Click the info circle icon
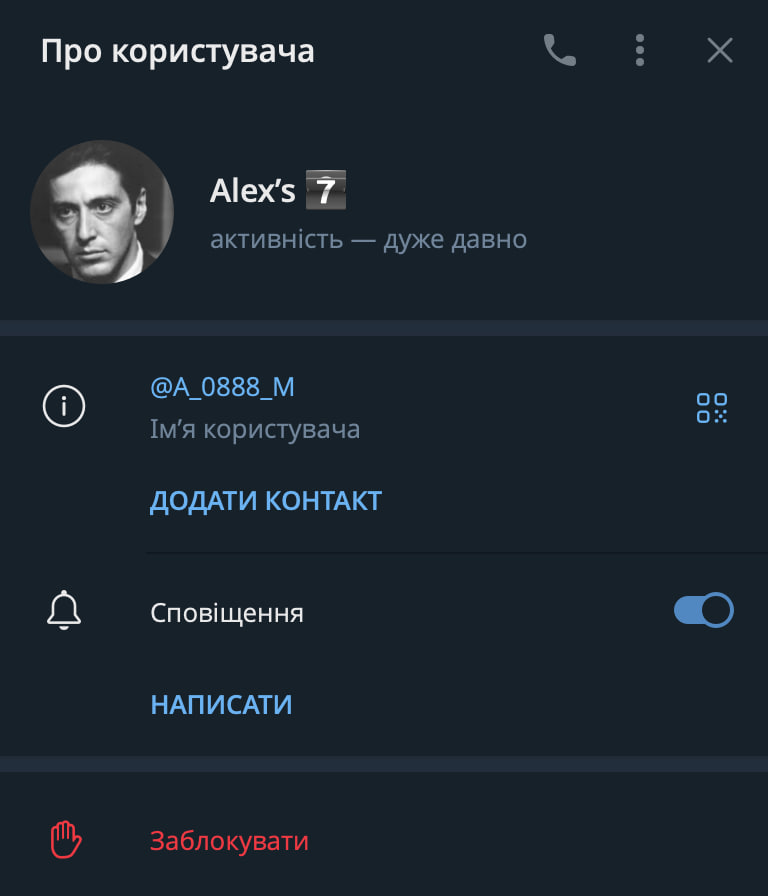Screen dimensions: 768x896 (x=64, y=406)
